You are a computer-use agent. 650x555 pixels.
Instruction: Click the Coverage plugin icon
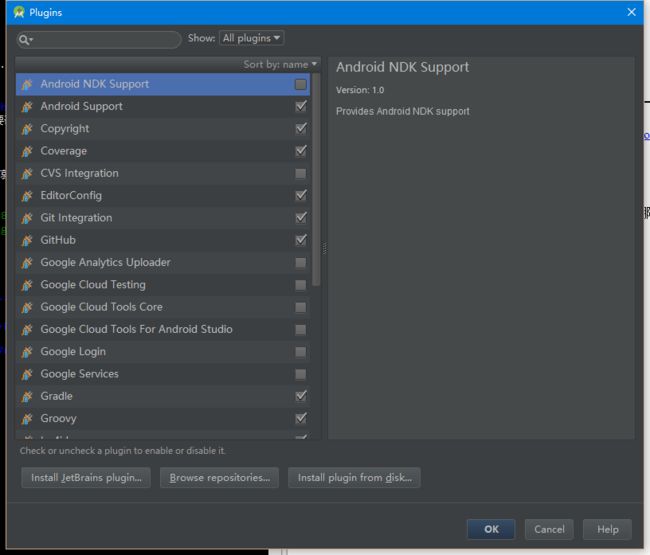tap(27, 151)
